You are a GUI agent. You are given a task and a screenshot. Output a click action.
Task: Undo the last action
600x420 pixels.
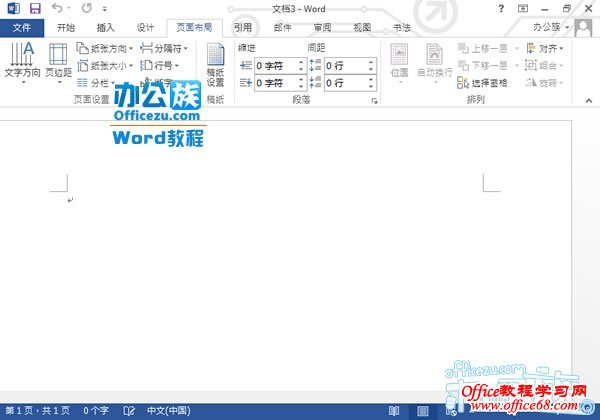(57, 8)
